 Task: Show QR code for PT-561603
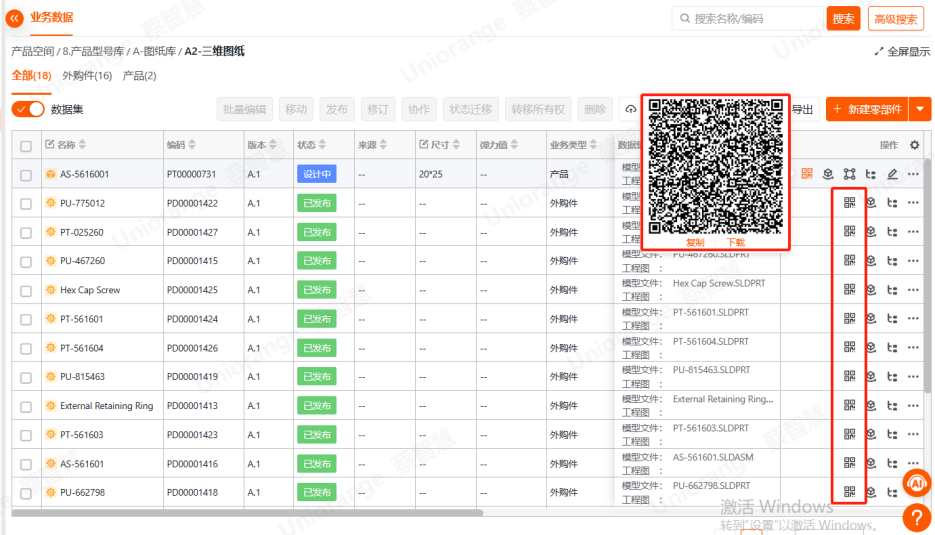pos(849,434)
